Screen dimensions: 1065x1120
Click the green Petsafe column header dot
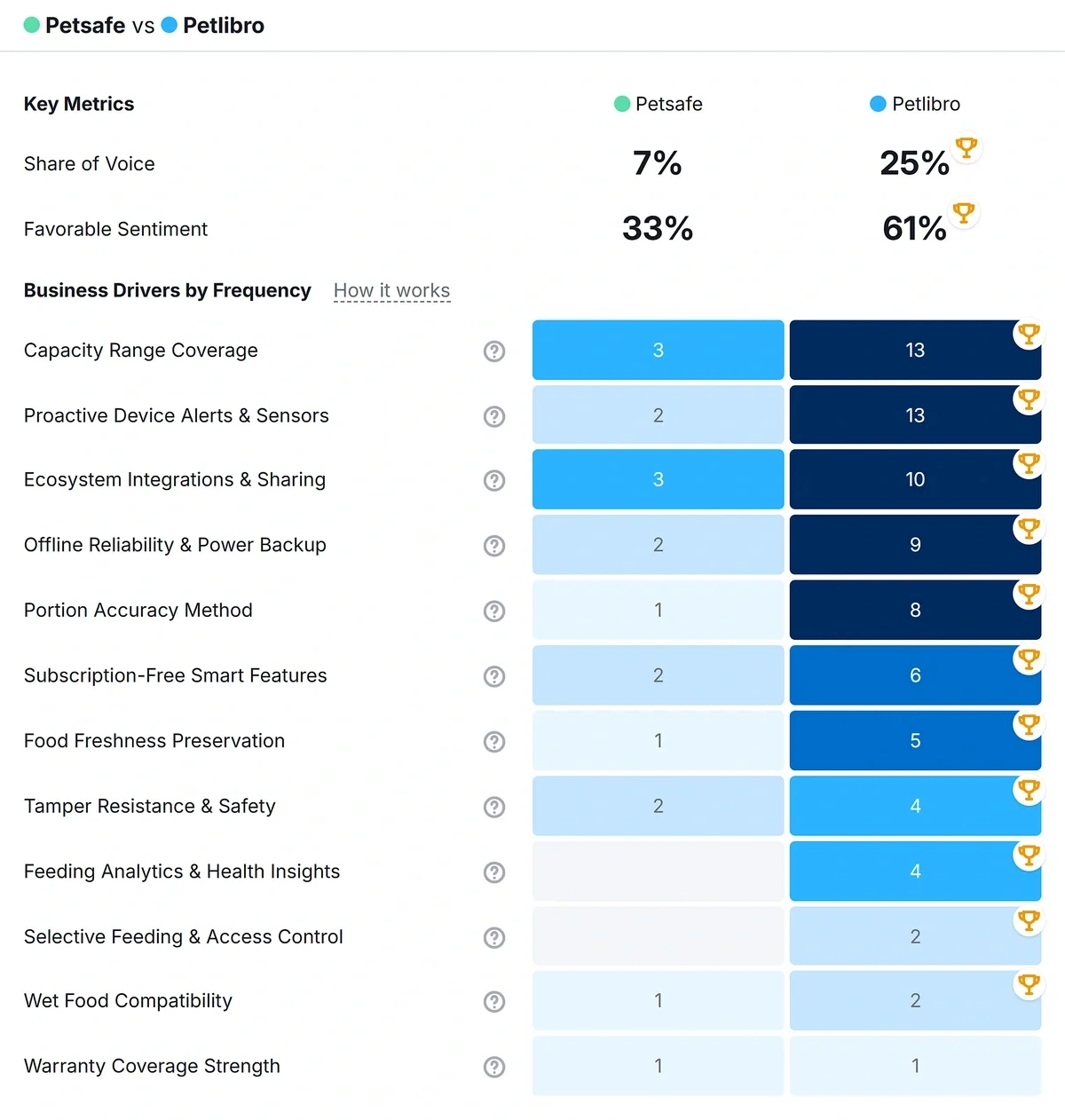pyautogui.click(x=622, y=104)
